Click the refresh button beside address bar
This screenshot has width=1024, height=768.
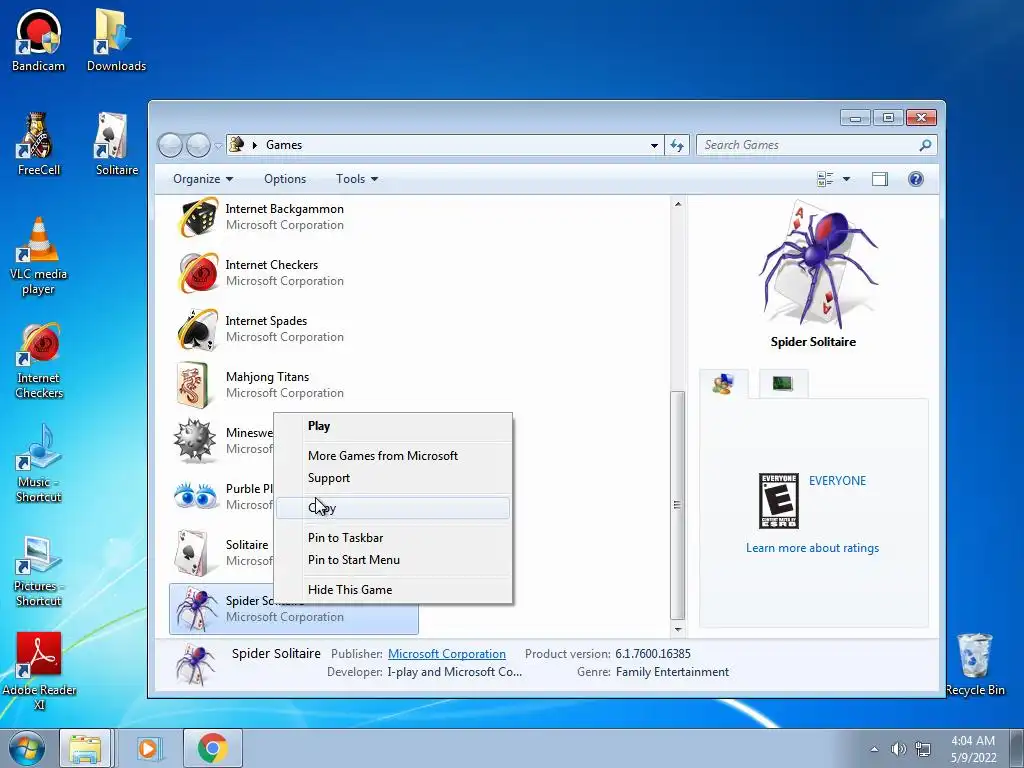[677, 145]
